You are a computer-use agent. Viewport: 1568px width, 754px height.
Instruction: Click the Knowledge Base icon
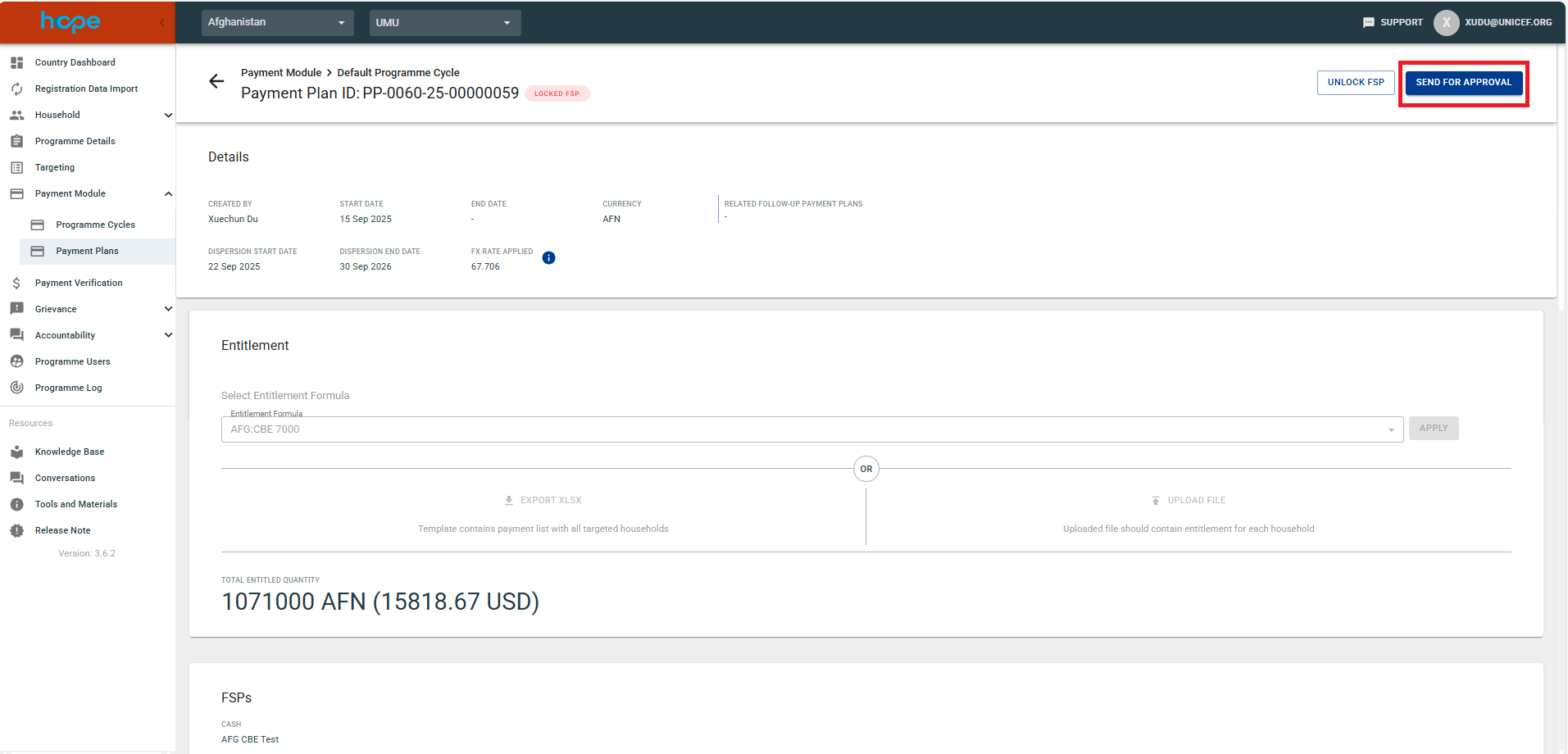point(16,452)
